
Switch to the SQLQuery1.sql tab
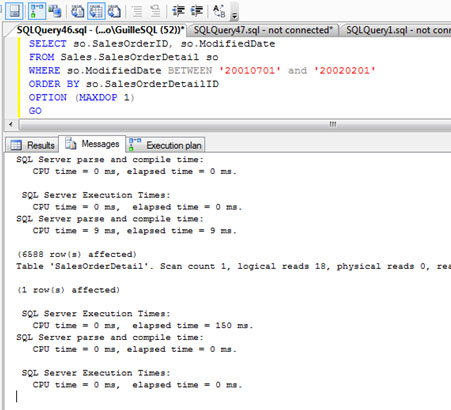(396, 30)
